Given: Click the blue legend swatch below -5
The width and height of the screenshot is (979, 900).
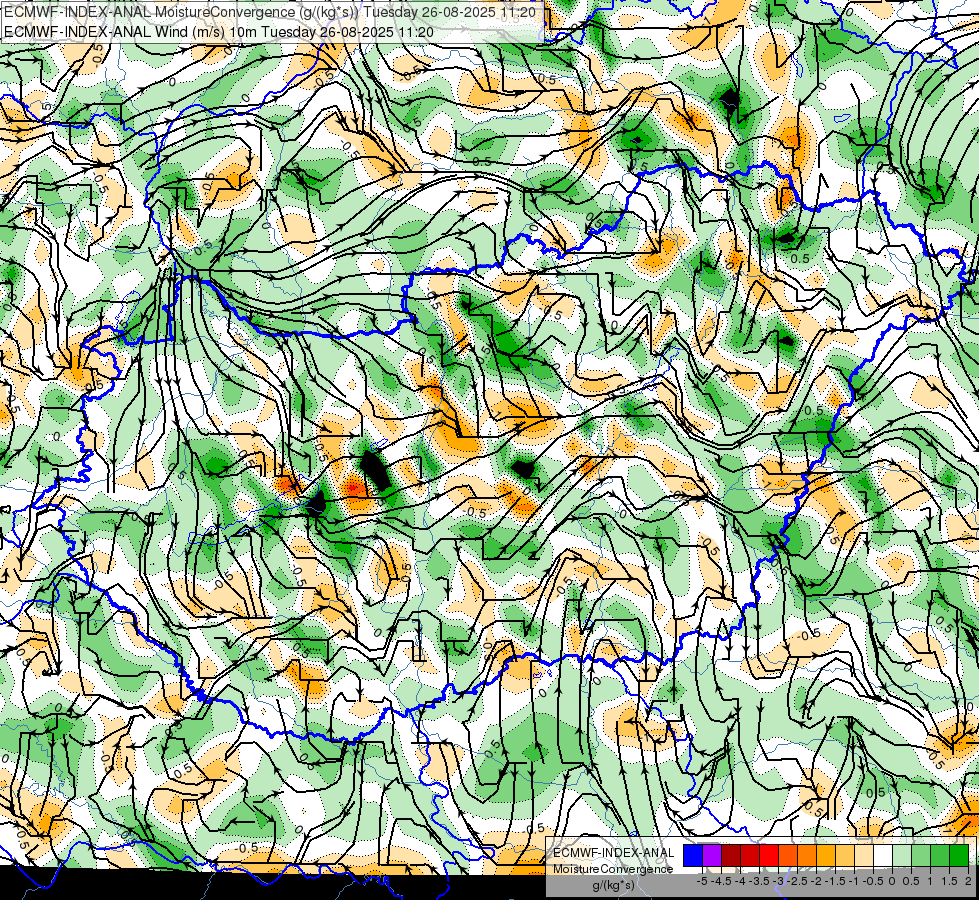Looking at the screenshot, I should tap(693, 856).
